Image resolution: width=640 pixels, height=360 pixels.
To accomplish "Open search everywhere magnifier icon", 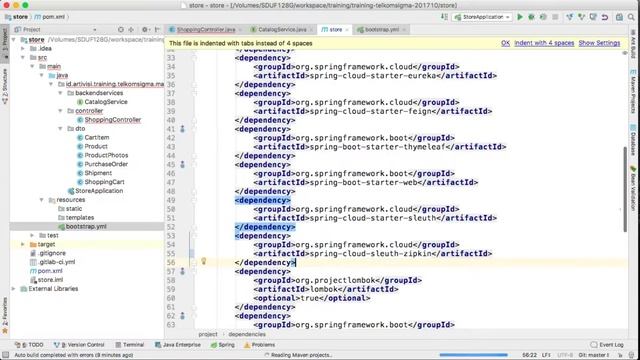I will pos(631,17).
